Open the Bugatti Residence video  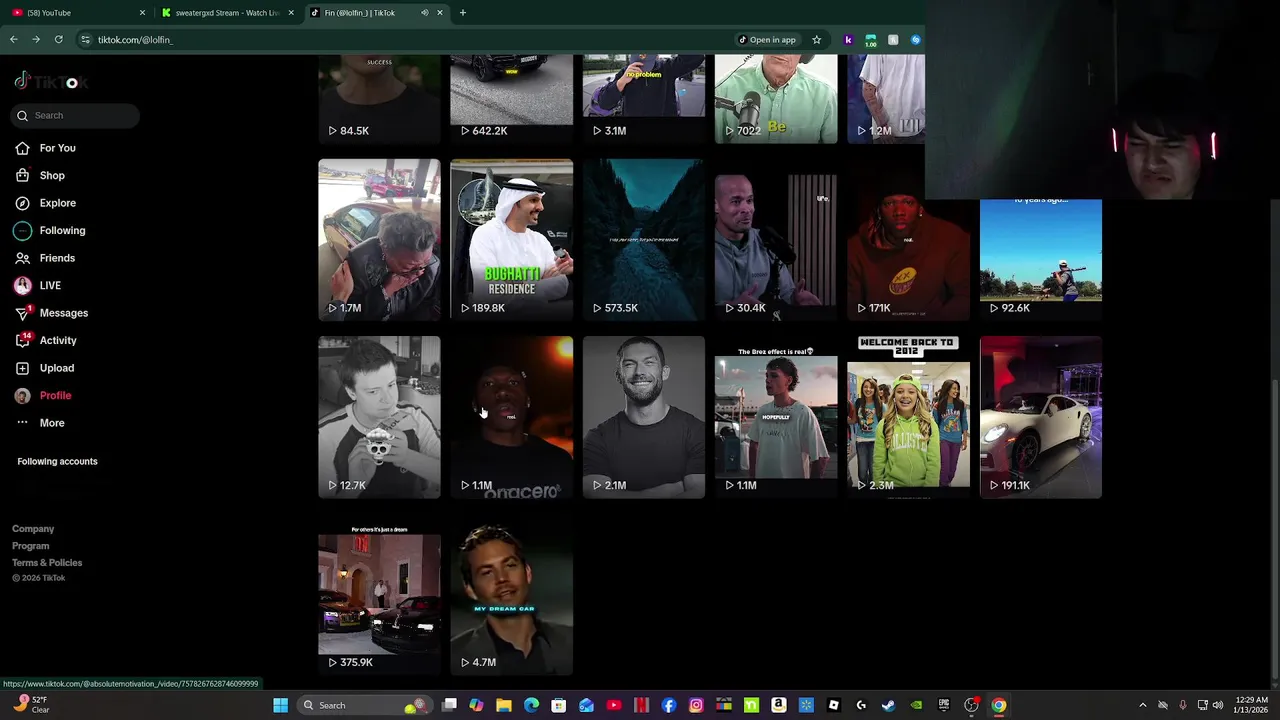click(x=511, y=240)
